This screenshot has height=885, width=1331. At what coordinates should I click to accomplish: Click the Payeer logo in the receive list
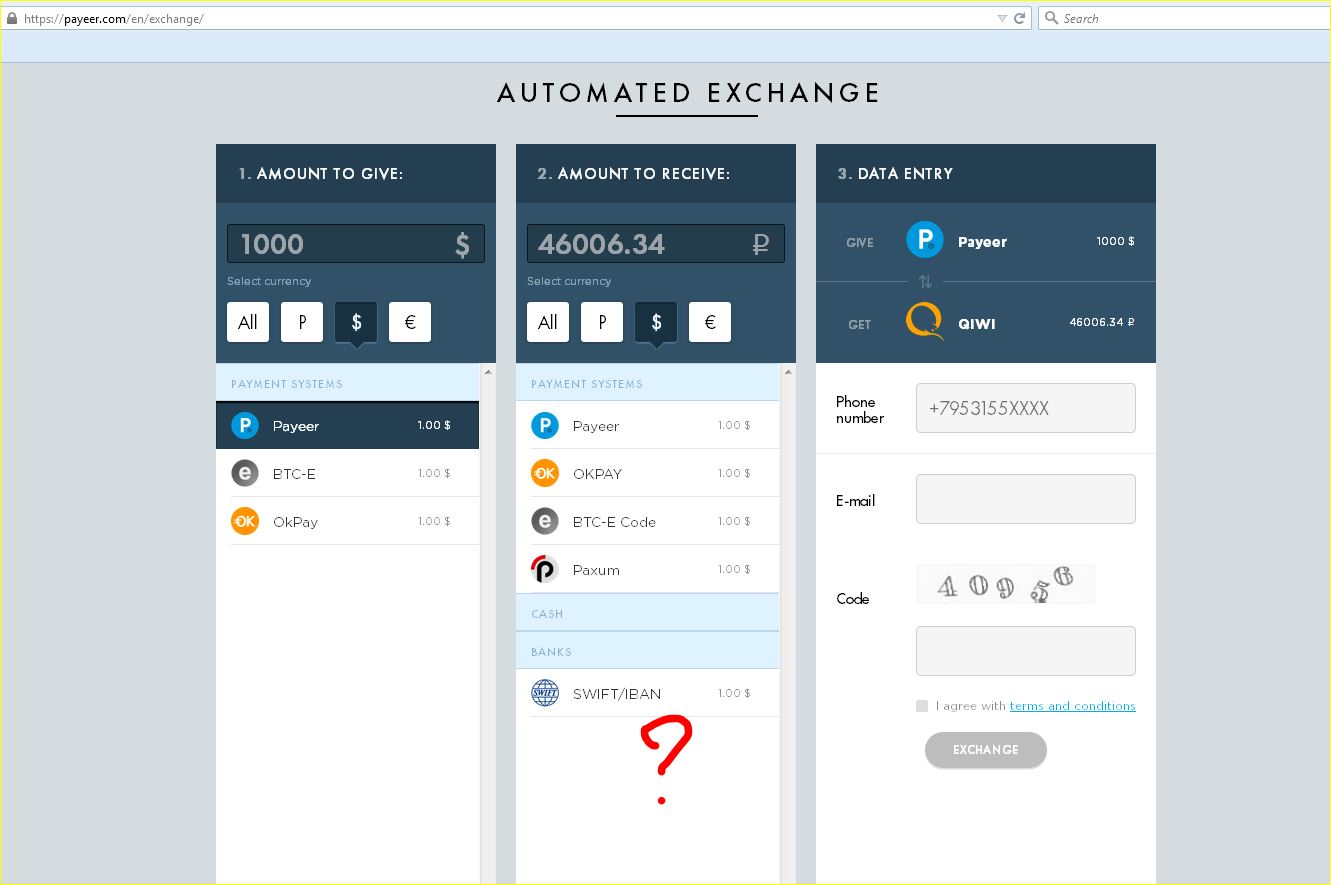(x=545, y=425)
